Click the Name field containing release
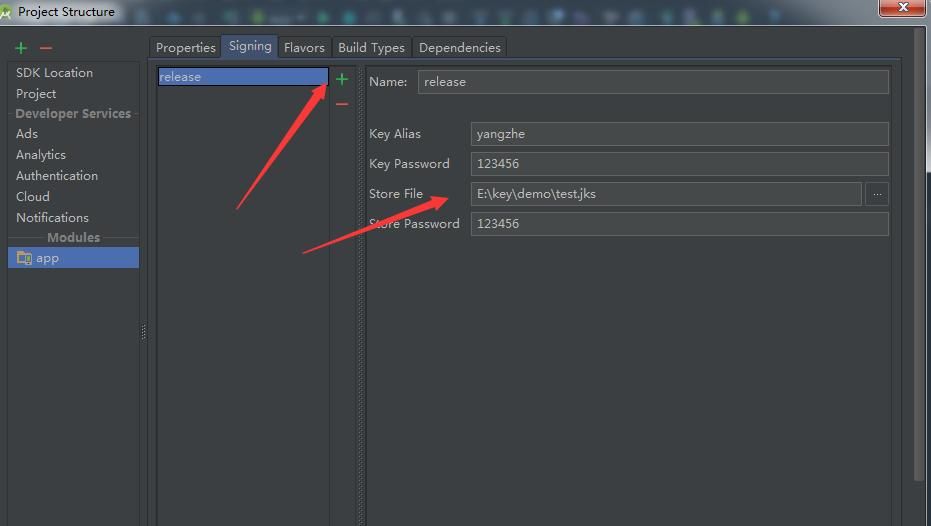Viewport: 931px width, 526px height. tap(653, 82)
